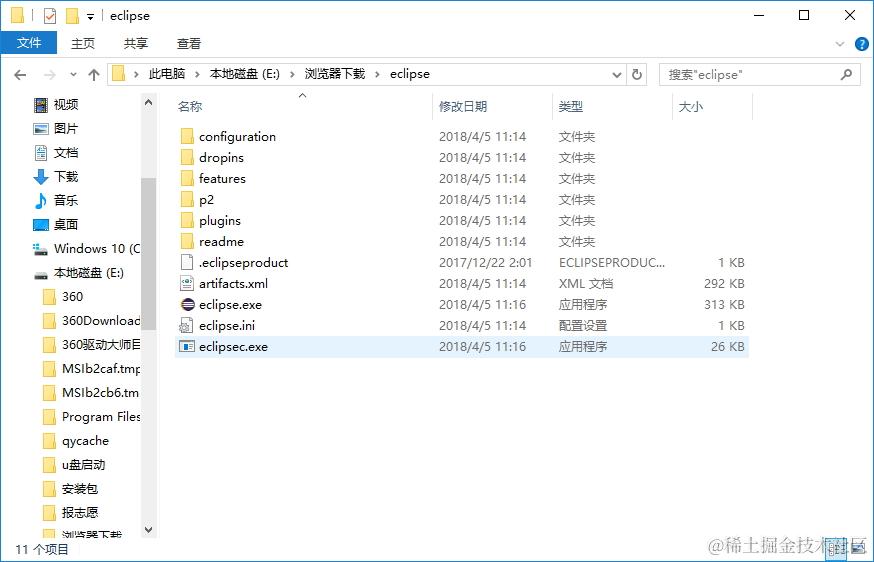Viewport: 874px width, 562px height.
Task: Select the eclipse.ini settings file icon
Action: click(x=187, y=326)
